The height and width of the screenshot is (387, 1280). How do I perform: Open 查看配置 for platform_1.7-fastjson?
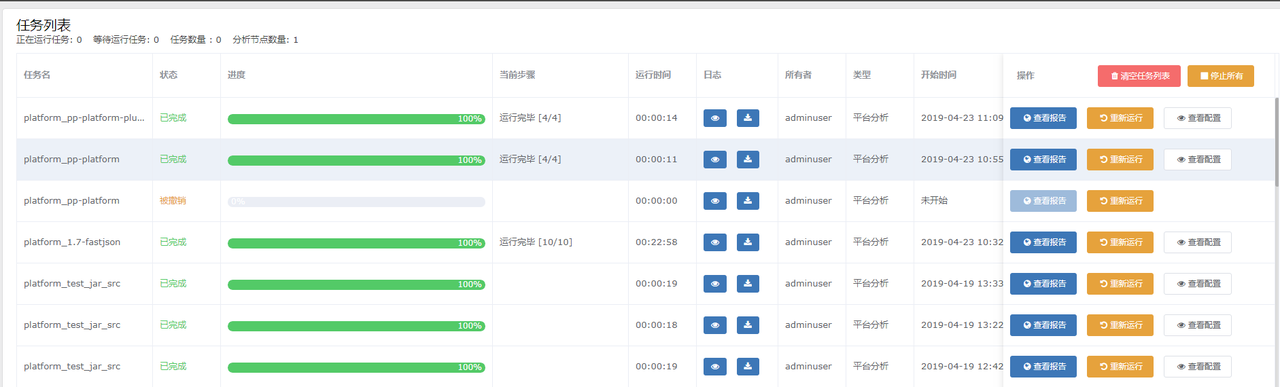[1198, 242]
